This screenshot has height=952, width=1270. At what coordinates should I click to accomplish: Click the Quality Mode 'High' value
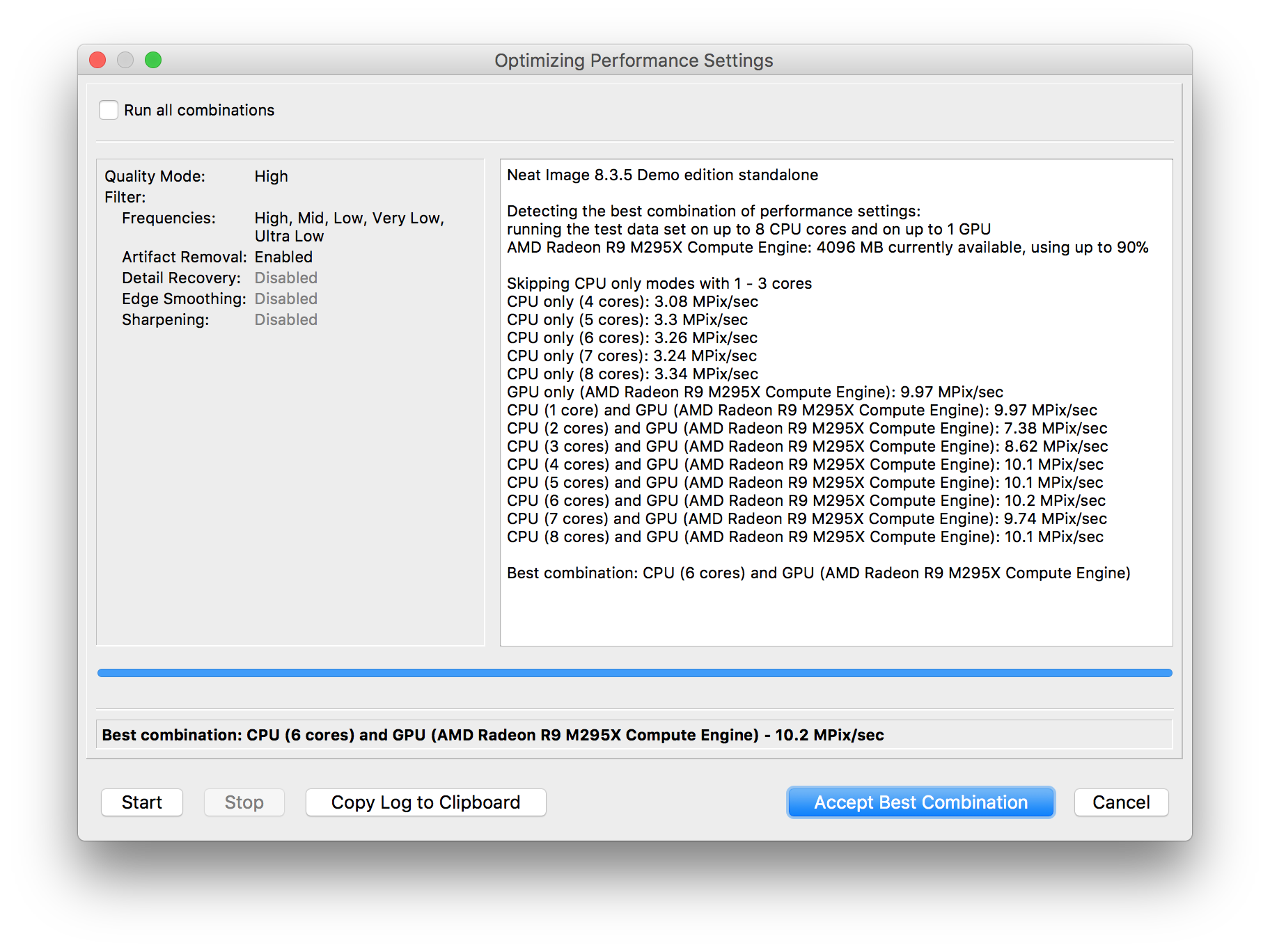271,177
